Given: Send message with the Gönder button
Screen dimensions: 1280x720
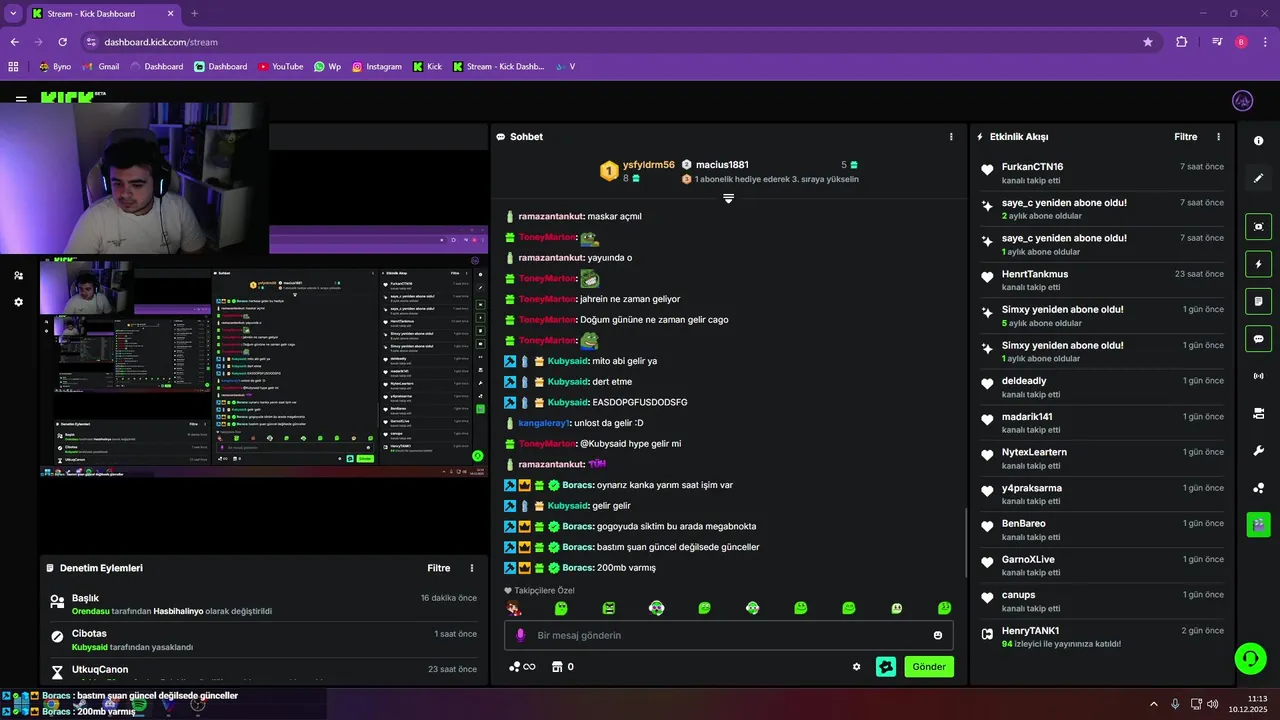Looking at the screenshot, I should [929, 667].
